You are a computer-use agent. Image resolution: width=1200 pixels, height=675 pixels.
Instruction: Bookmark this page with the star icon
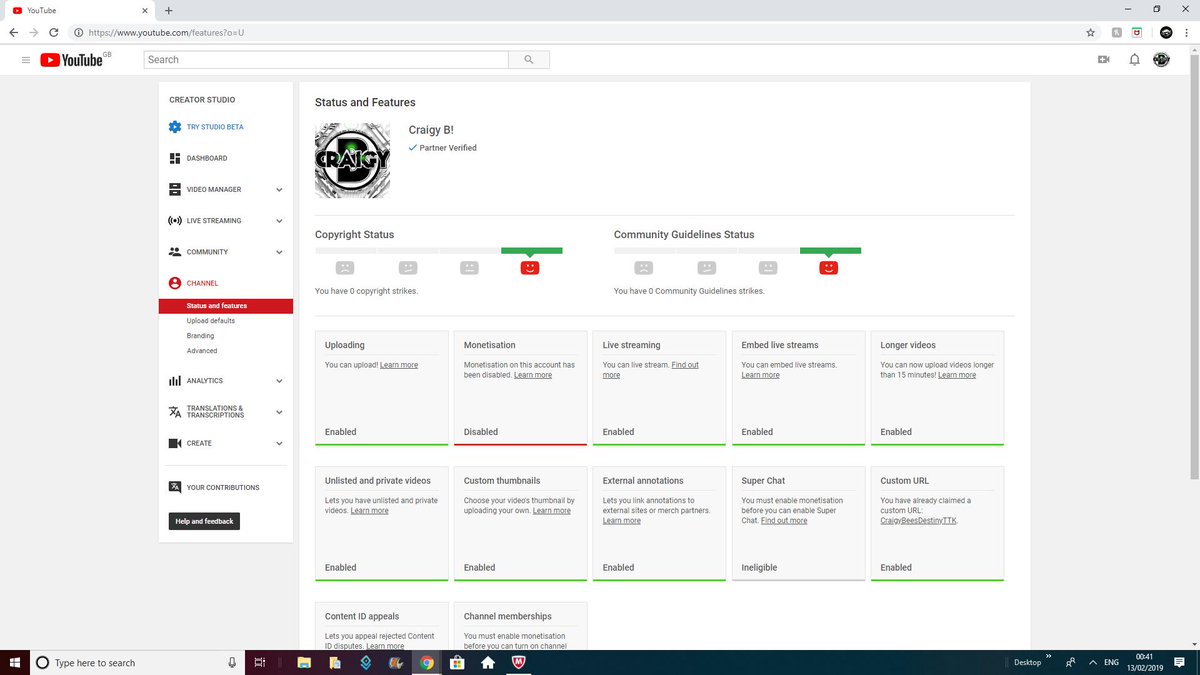point(1090,32)
